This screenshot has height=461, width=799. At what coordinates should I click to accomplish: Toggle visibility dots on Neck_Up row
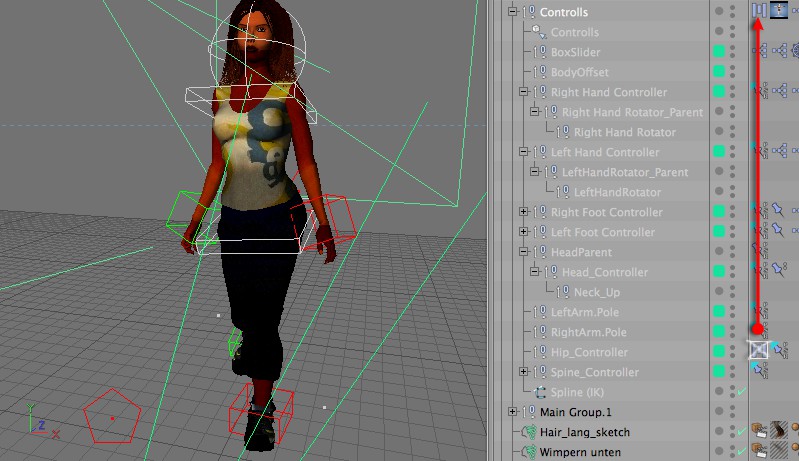[x=733, y=291]
